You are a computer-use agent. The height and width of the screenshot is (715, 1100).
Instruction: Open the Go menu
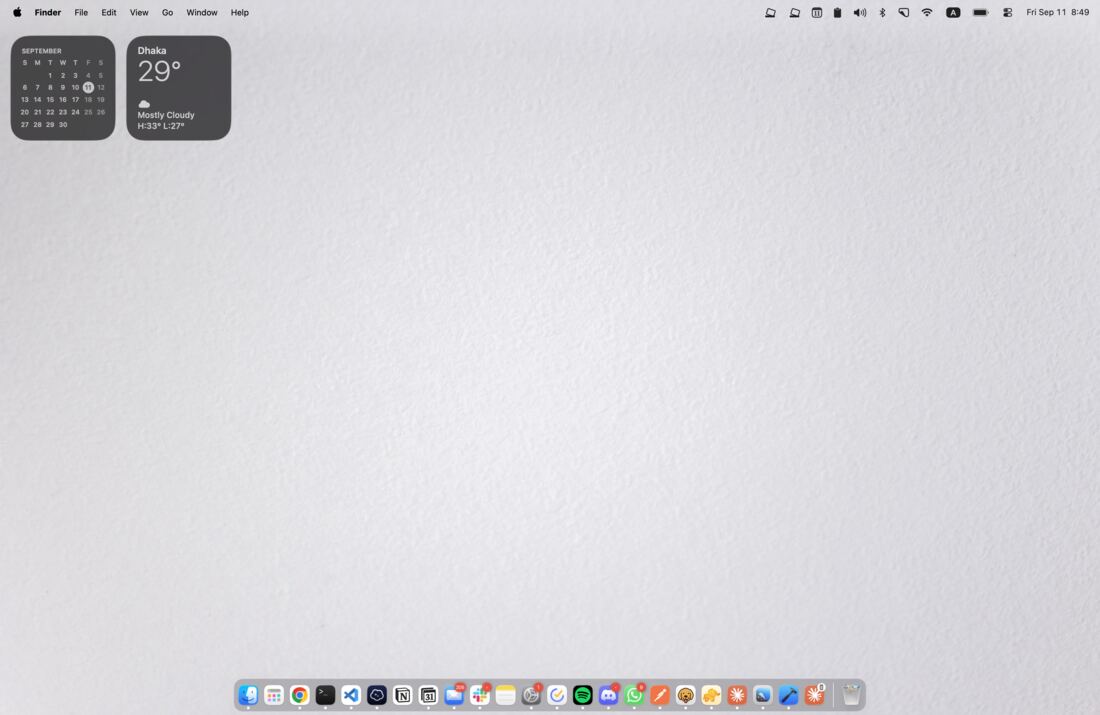(168, 13)
